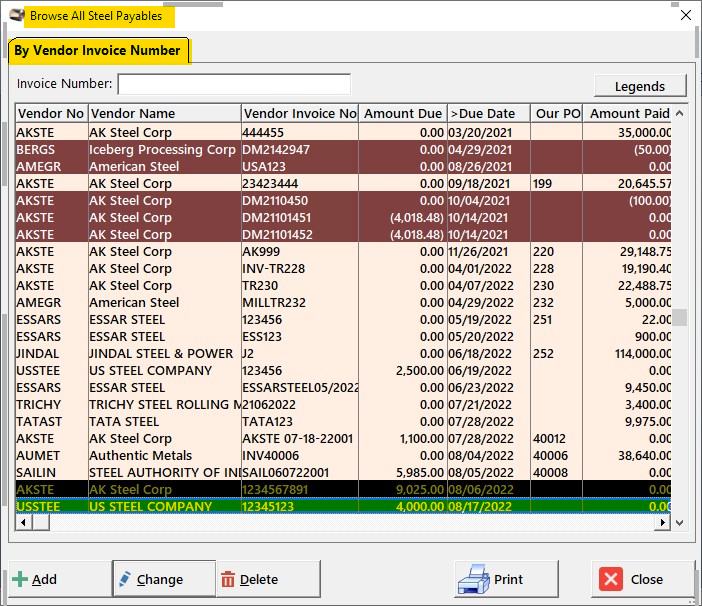This screenshot has width=702, height=606.
Task: Click due date 11/26/2021 cell
Action: point(488,252)
